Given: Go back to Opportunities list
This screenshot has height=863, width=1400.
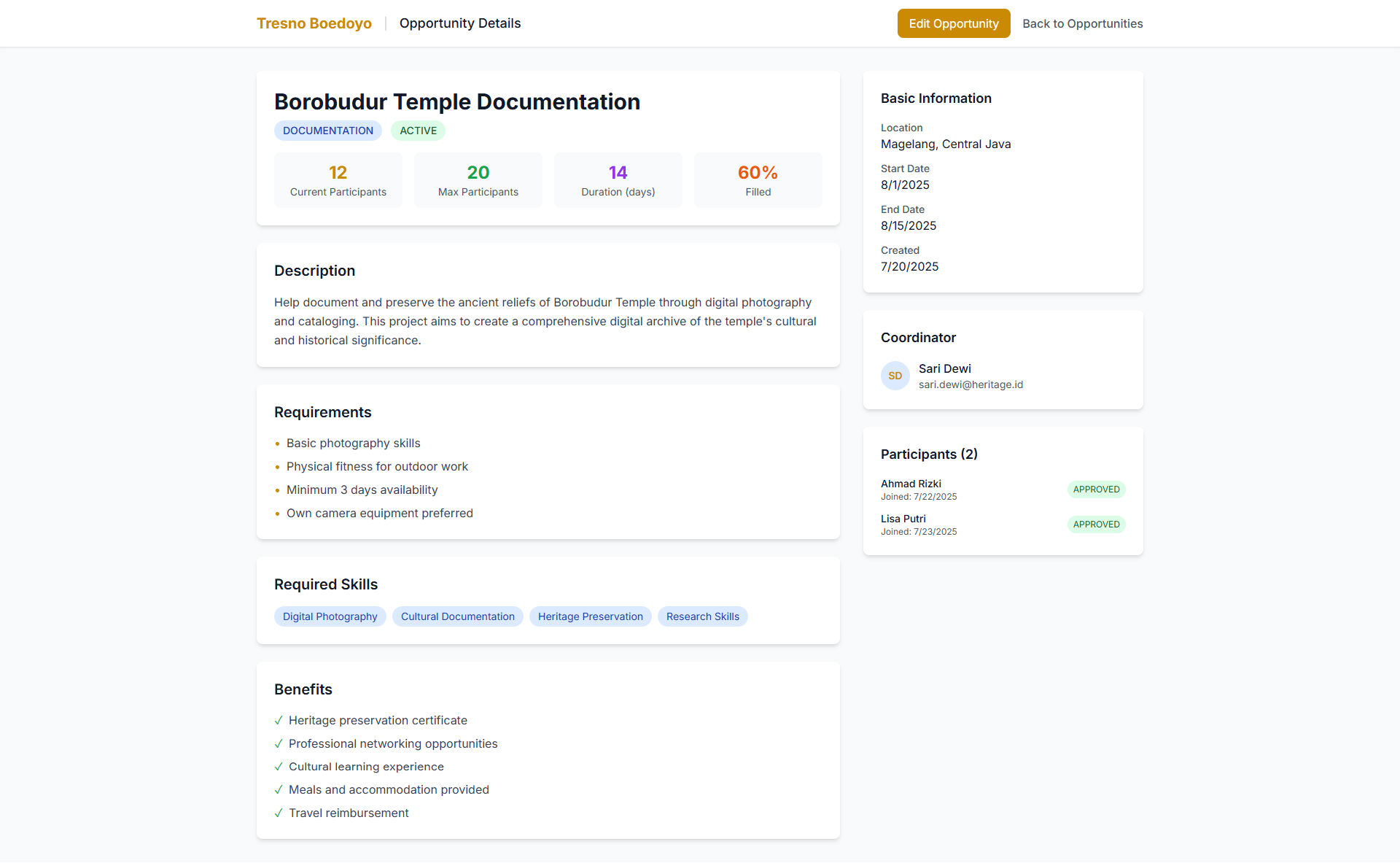Looking at the screenshot, I should coord(1082,23).
